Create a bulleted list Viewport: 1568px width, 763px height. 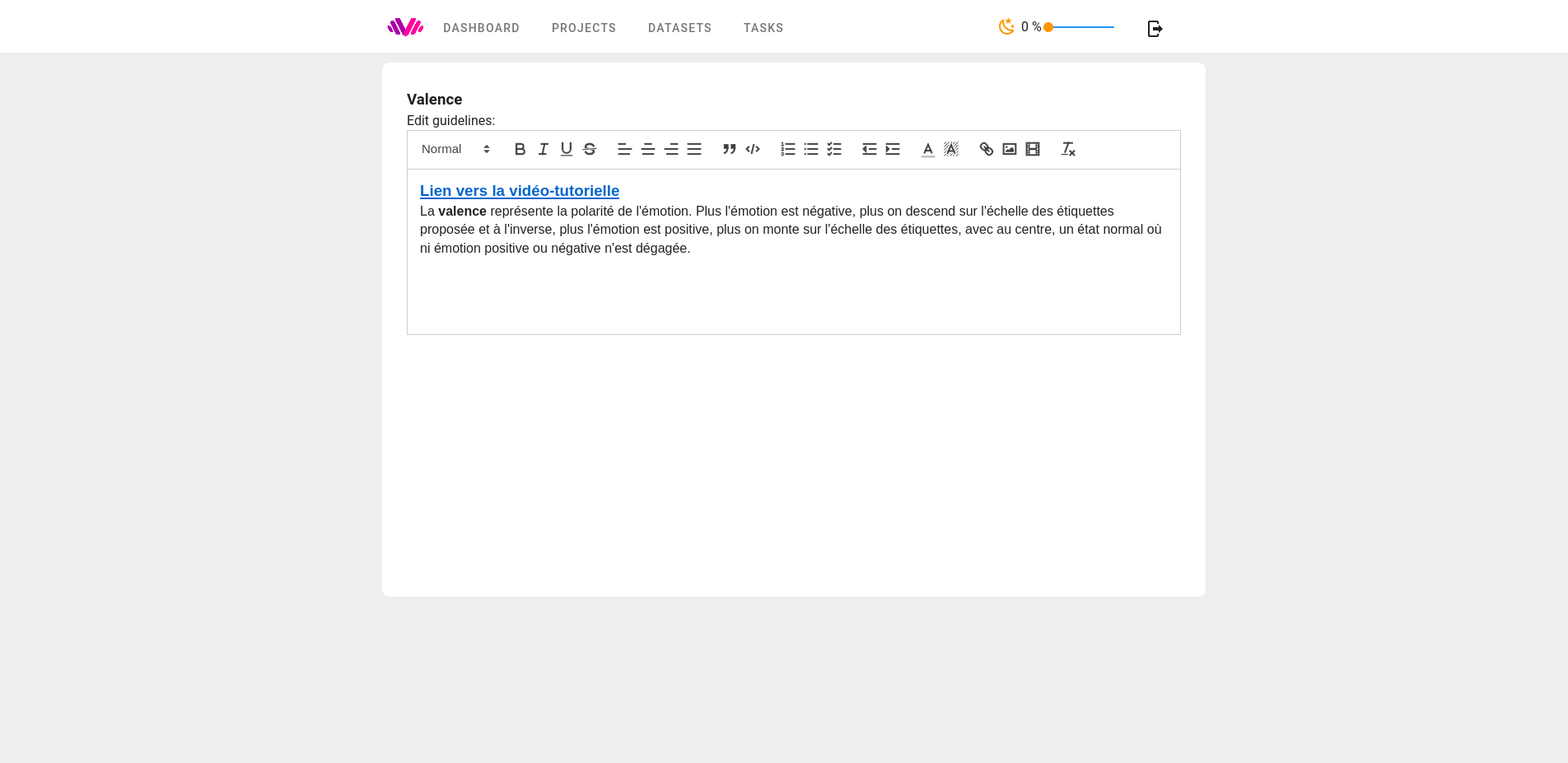[811, 149]
